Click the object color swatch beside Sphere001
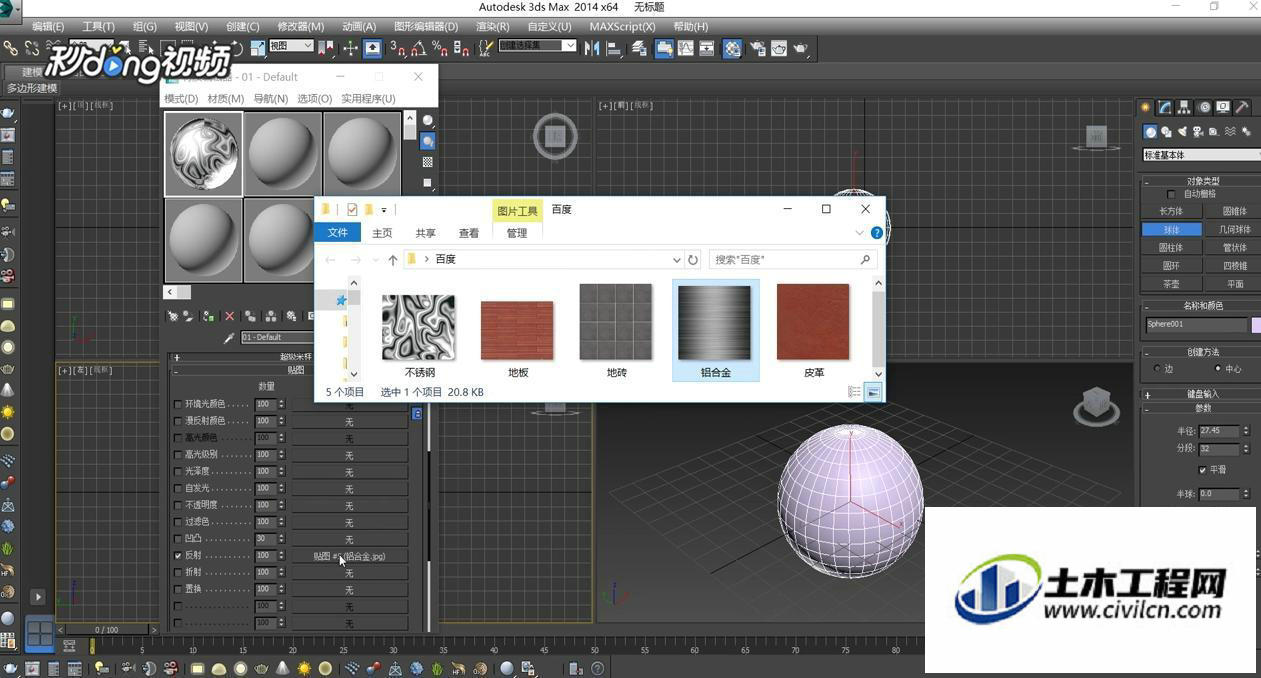The image size is (1261, 678). coord(1256,325)
